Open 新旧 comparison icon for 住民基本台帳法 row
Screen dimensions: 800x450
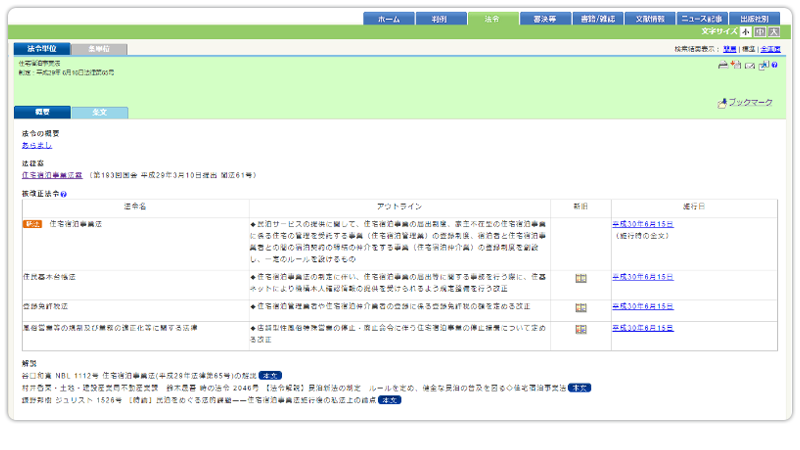[581, 278]
